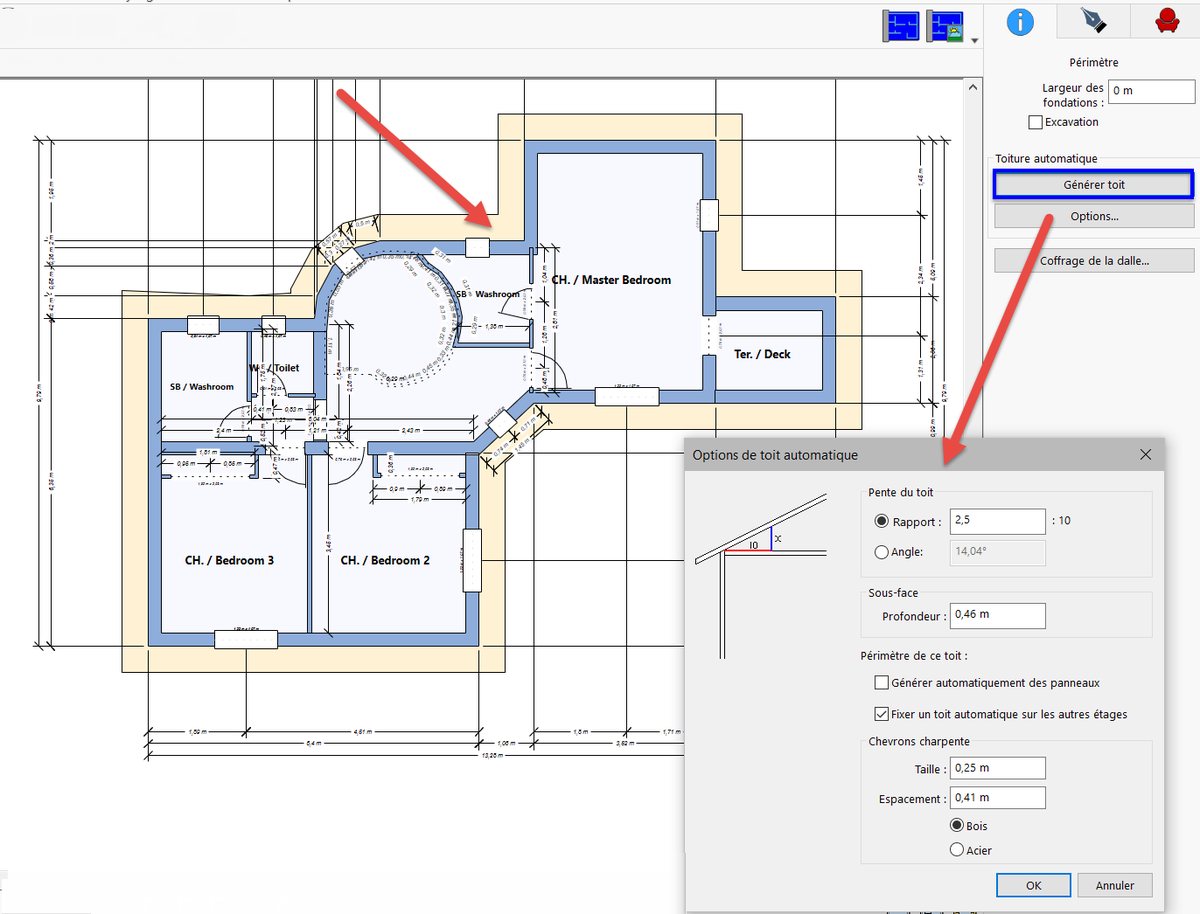The image size is (1200, 914).
Task: Click the canvas vertical scrollbar up arrow
Action: [x=974, y=88]
